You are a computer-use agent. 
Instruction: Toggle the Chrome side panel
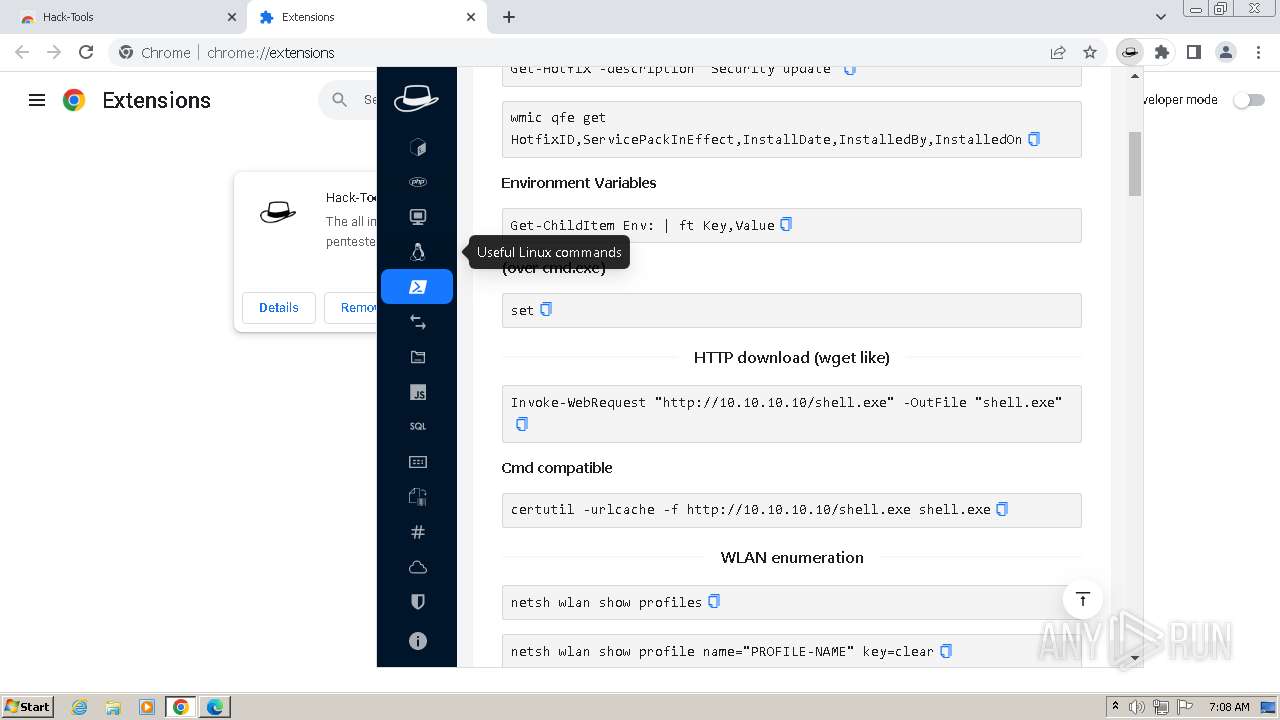tap(1194, 52)
